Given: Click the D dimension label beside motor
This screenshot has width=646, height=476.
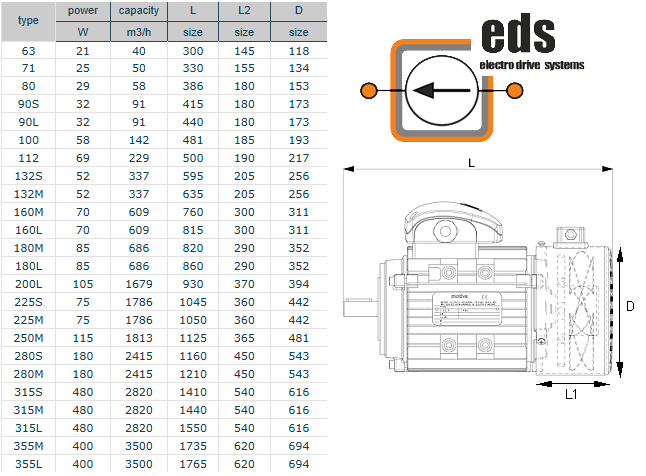Looking at the screenshot, I should (629, 307).
